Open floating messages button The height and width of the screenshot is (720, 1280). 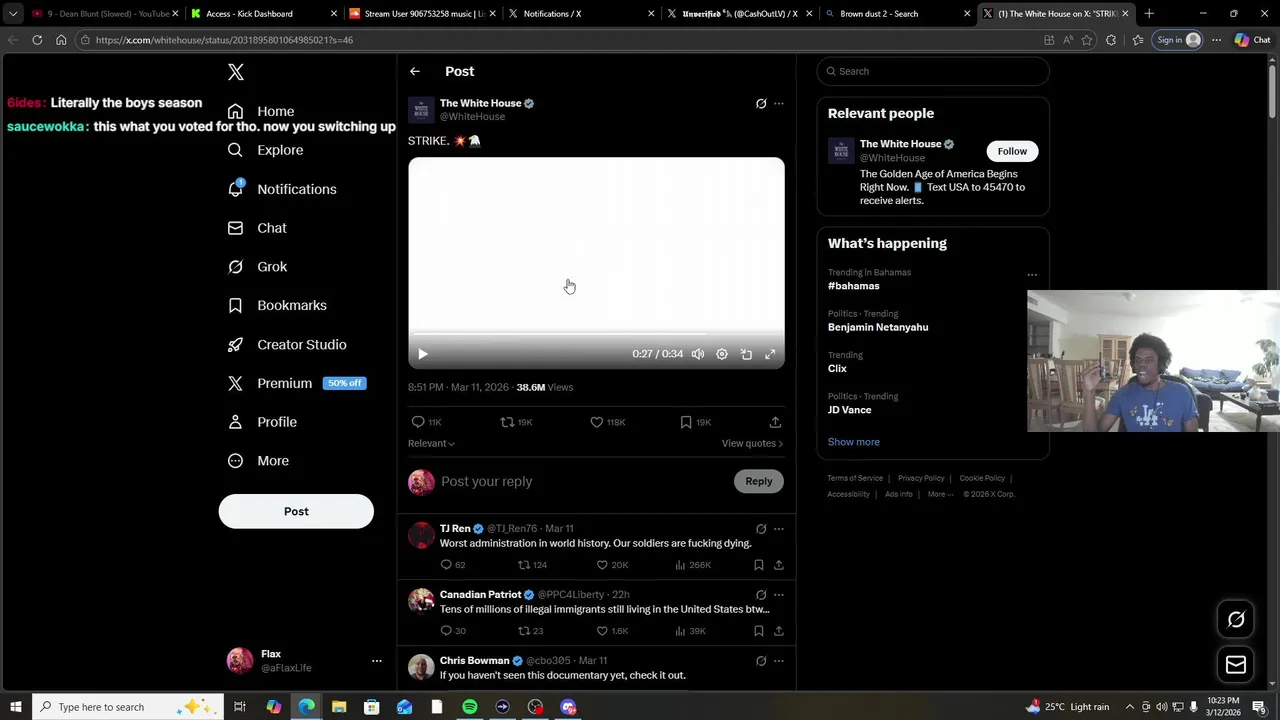tap(1236, 665)
